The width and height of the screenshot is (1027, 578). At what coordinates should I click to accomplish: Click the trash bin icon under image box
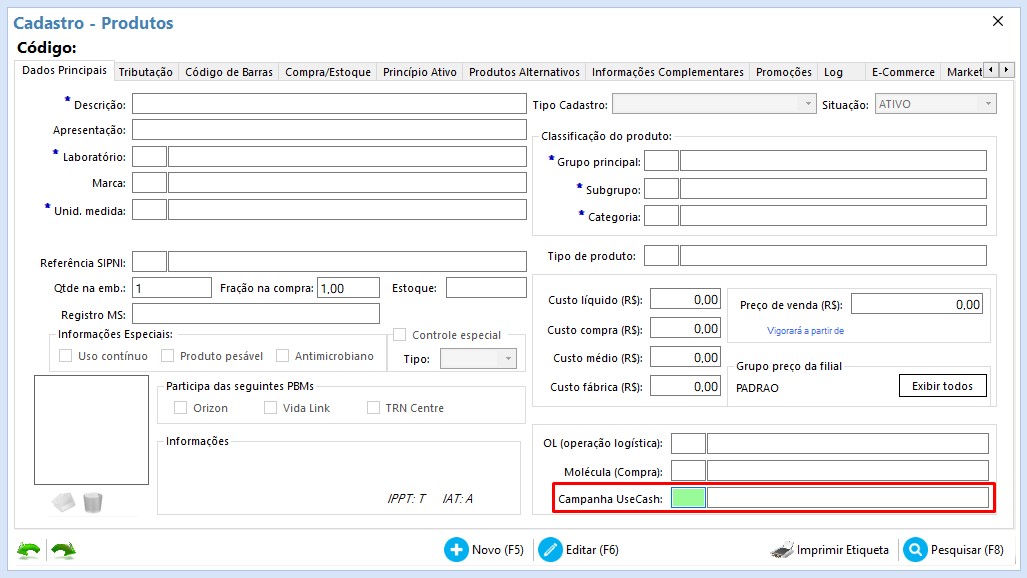tap(93, 502)
